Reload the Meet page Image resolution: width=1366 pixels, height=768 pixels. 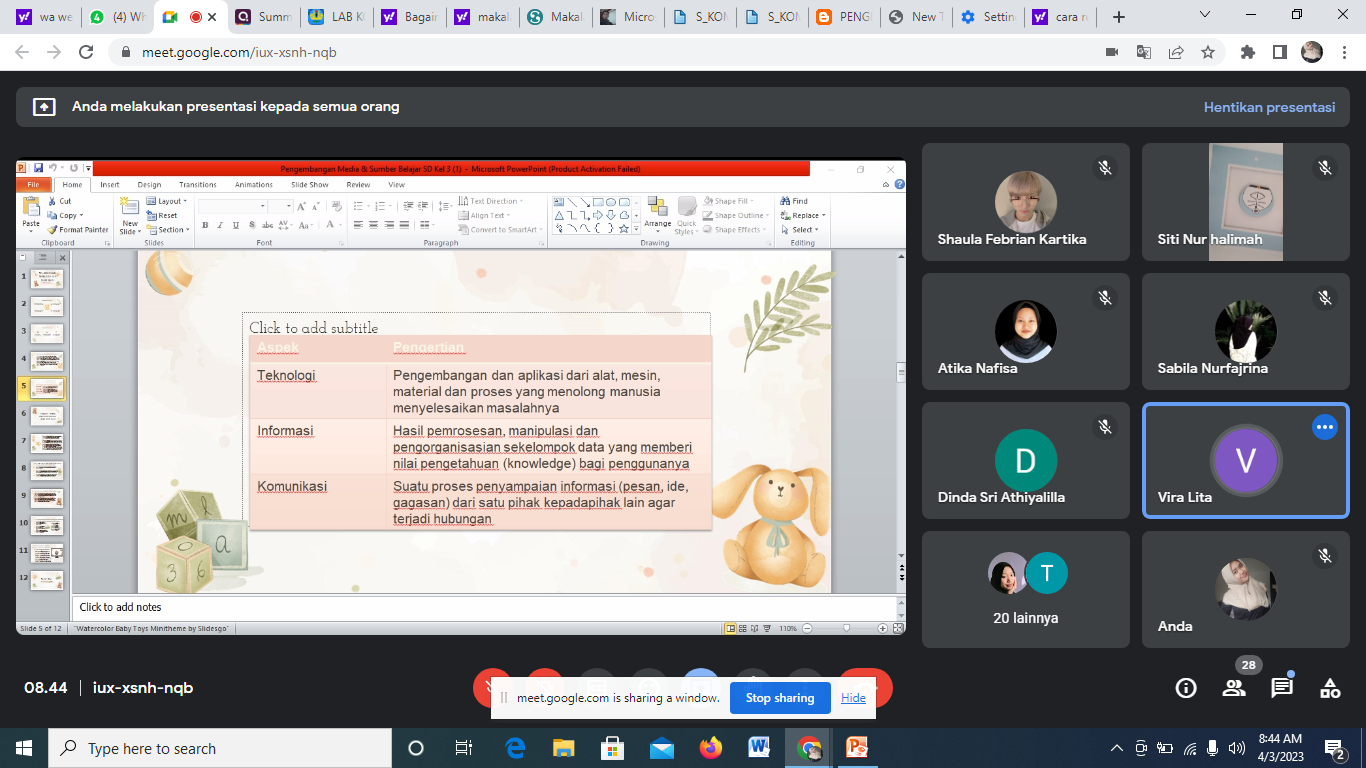point(86,52)
